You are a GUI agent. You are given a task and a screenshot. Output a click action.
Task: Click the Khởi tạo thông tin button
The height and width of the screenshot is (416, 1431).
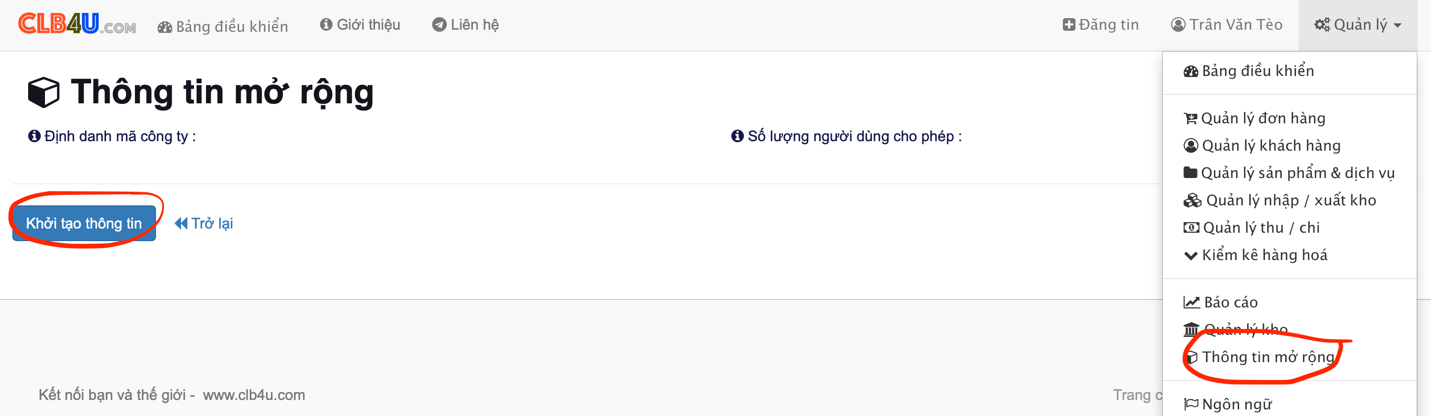tap(84, 223)
